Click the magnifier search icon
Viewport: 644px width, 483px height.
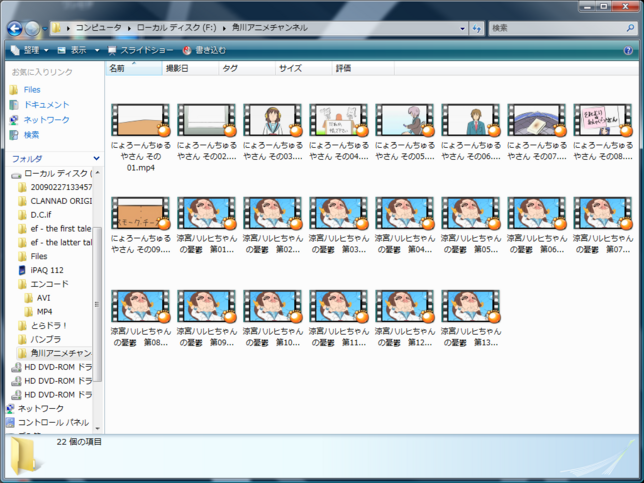click(x=630, y=28)
